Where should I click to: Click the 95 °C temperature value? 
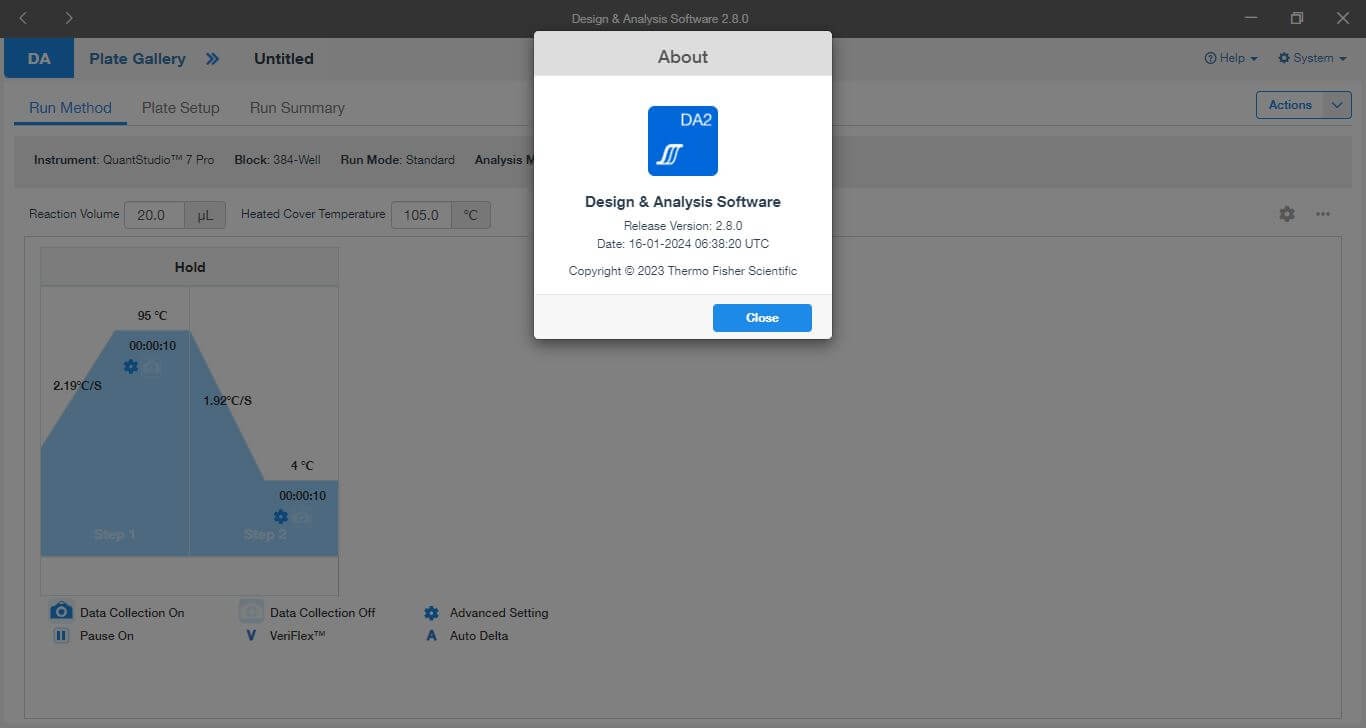click(x=152, y=316)
